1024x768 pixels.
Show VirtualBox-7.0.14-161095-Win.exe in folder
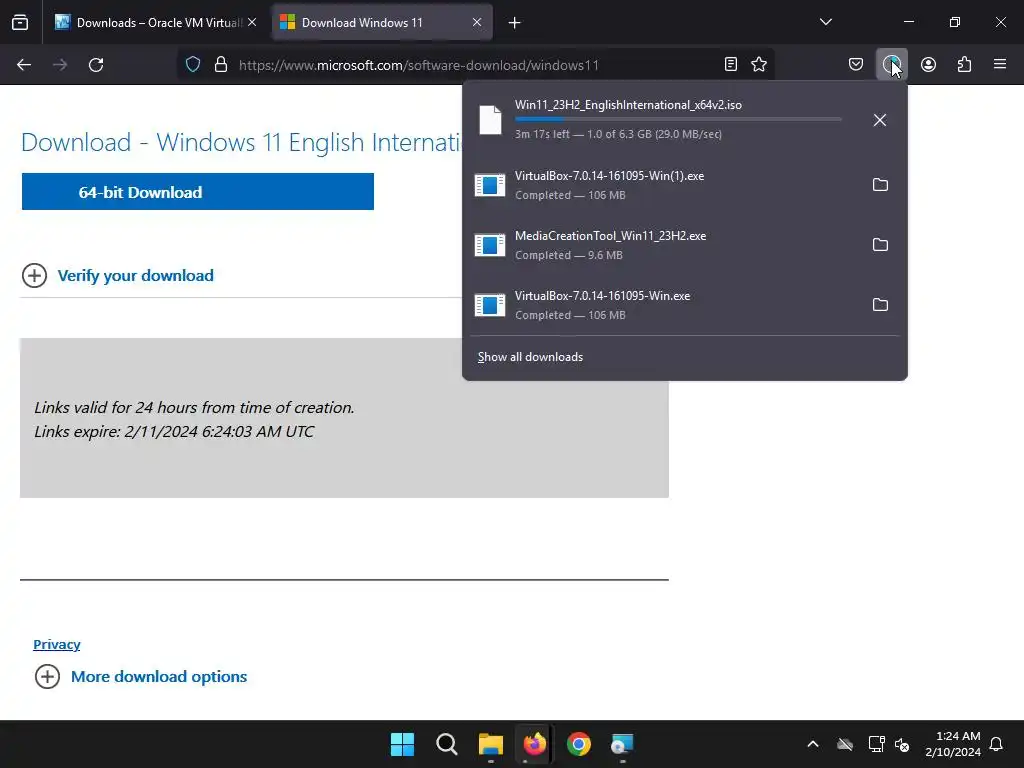click(x=880, y=305)
